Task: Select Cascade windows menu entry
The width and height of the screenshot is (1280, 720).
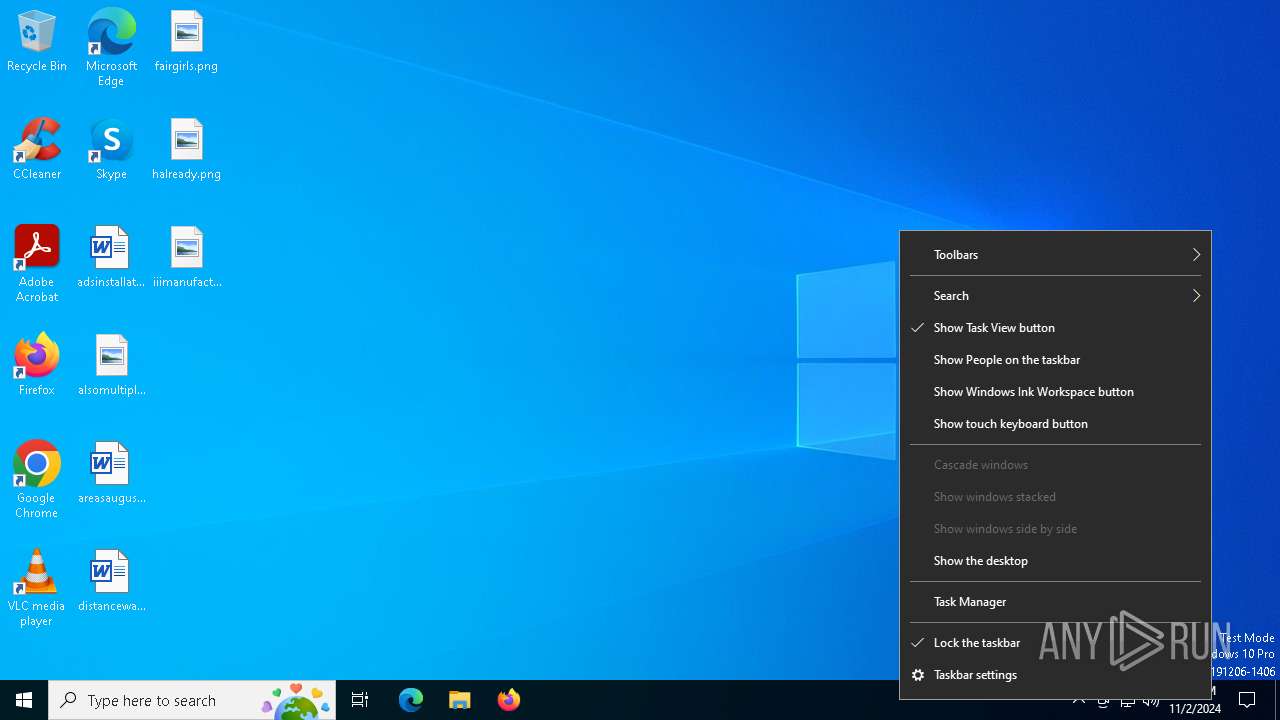Action: [1055, 465]
